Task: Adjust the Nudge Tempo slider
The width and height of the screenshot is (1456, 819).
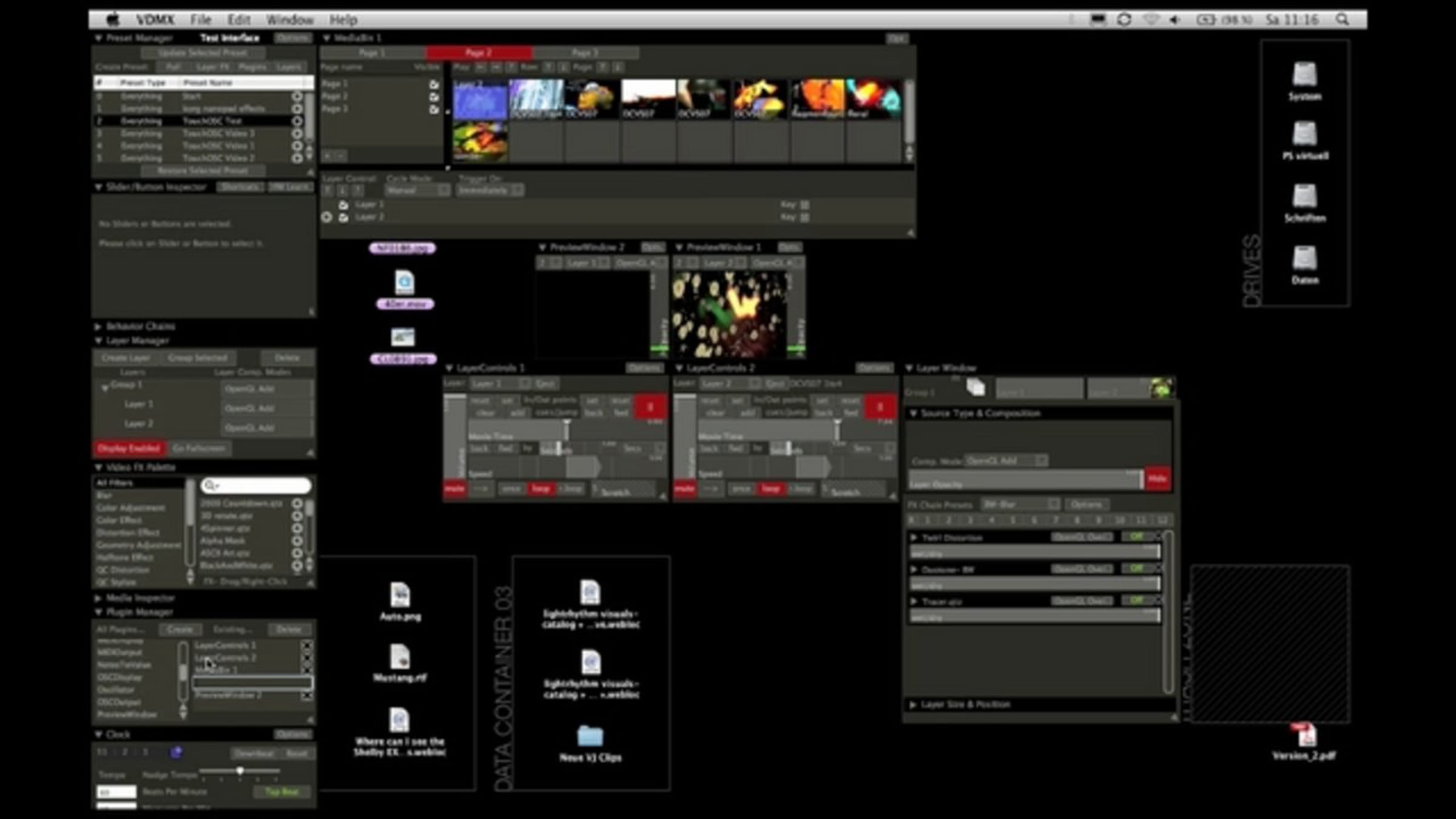Action: click(240, 771)
